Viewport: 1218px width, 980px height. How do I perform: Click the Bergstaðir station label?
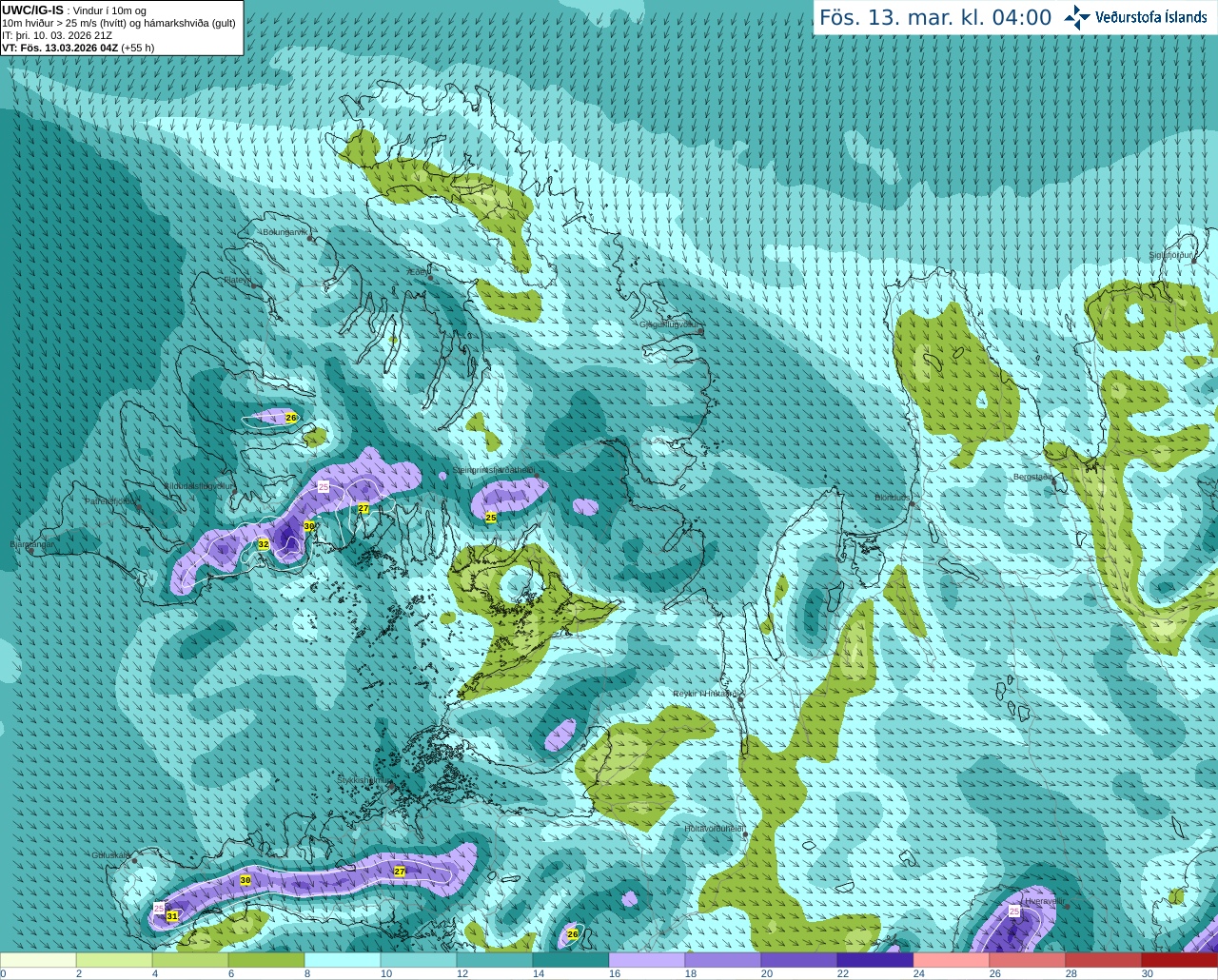coord(1032,477)
